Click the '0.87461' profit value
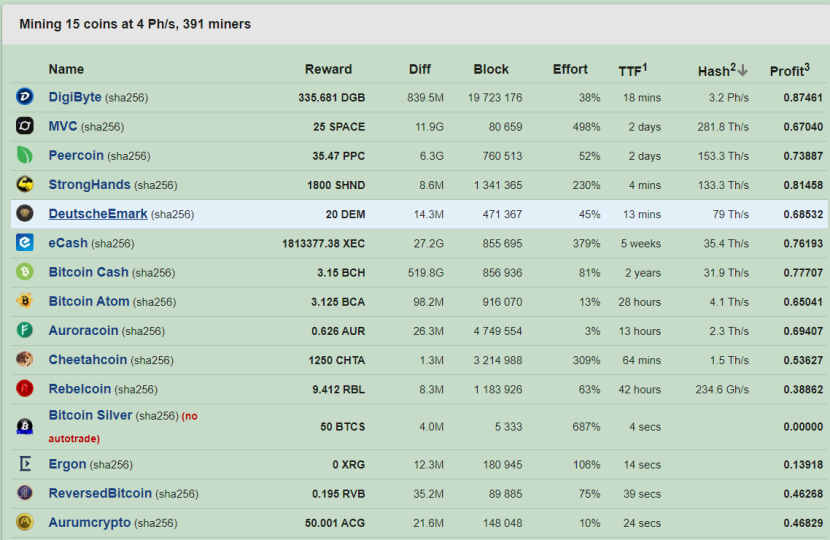830x540 pixels. [803, 98]
